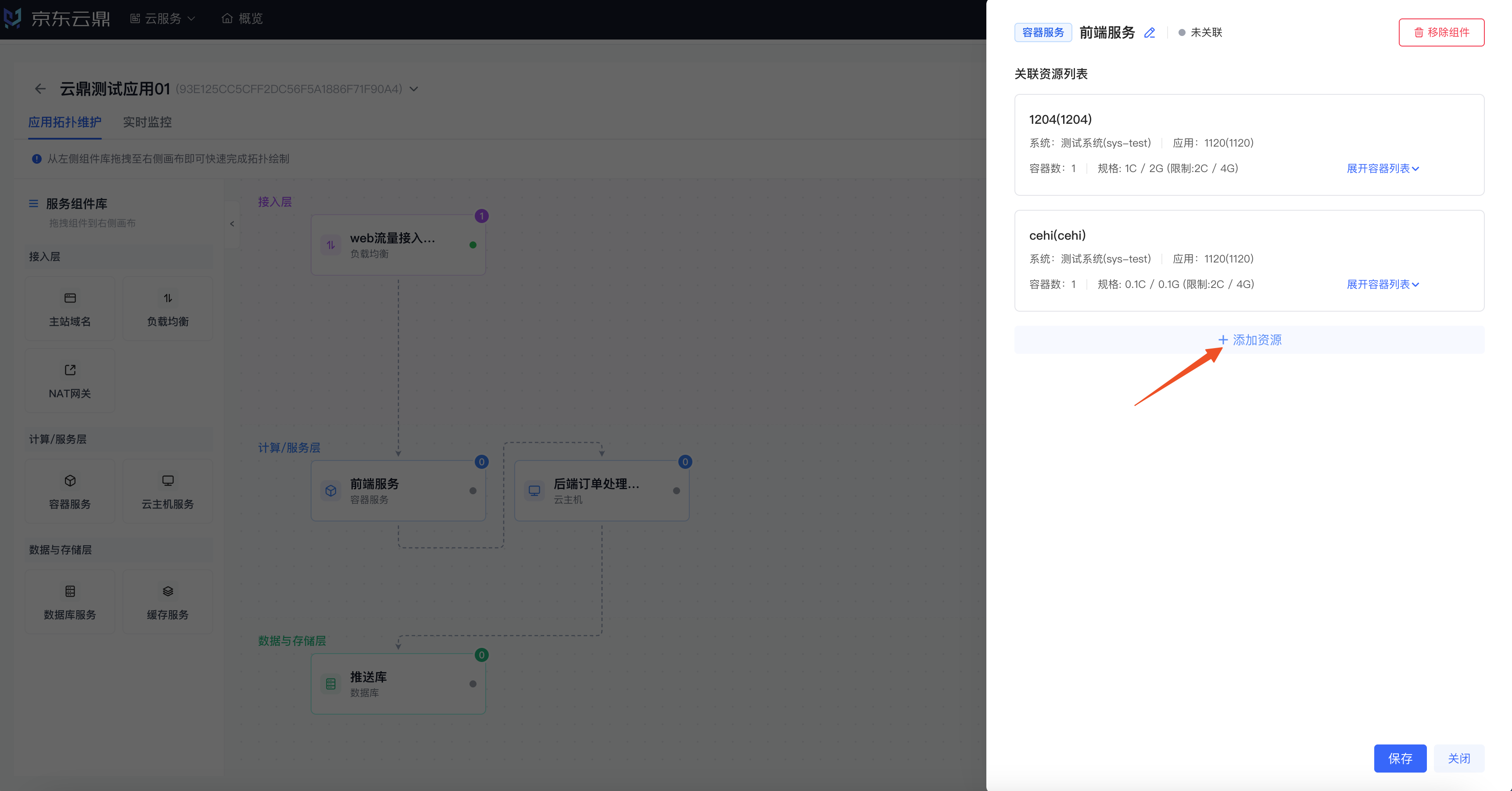Open the 云服务 dropdown menu
The image size is (1512, 791).
pyautogui.click(x=163, y=19)
